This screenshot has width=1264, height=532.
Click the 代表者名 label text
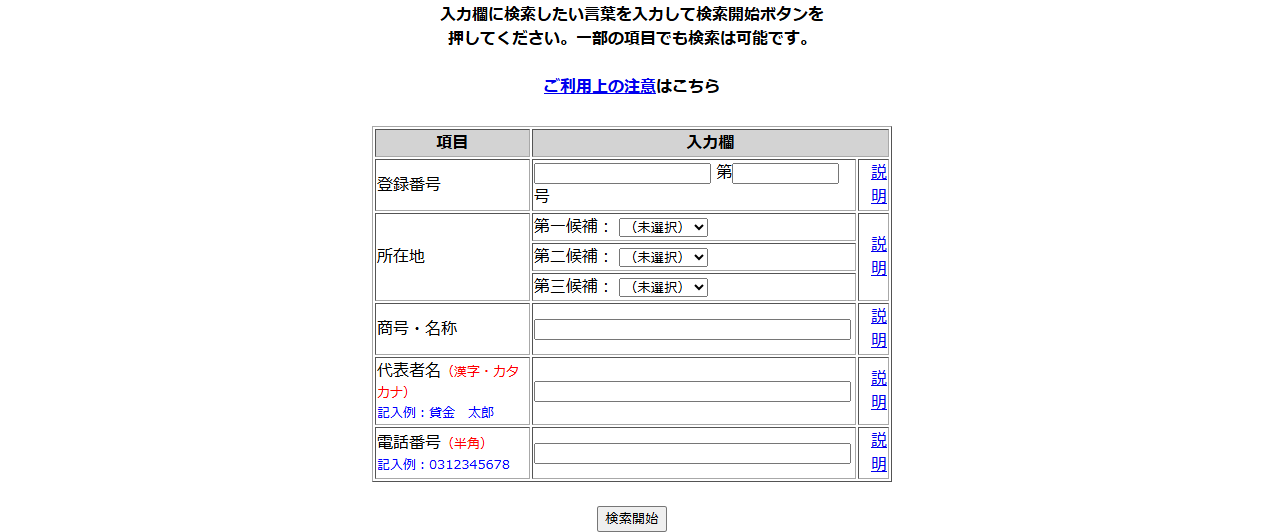[409, 370]
